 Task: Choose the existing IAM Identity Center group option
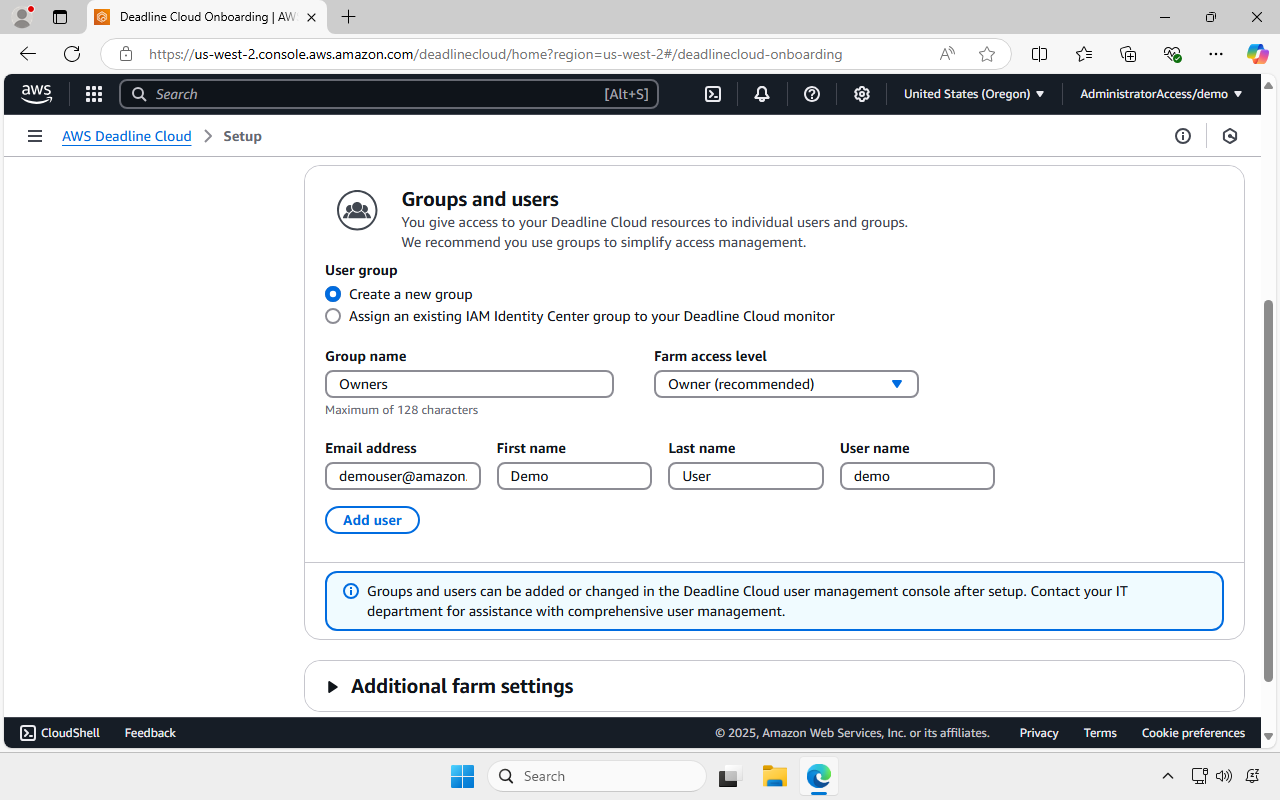coord(332,315)
